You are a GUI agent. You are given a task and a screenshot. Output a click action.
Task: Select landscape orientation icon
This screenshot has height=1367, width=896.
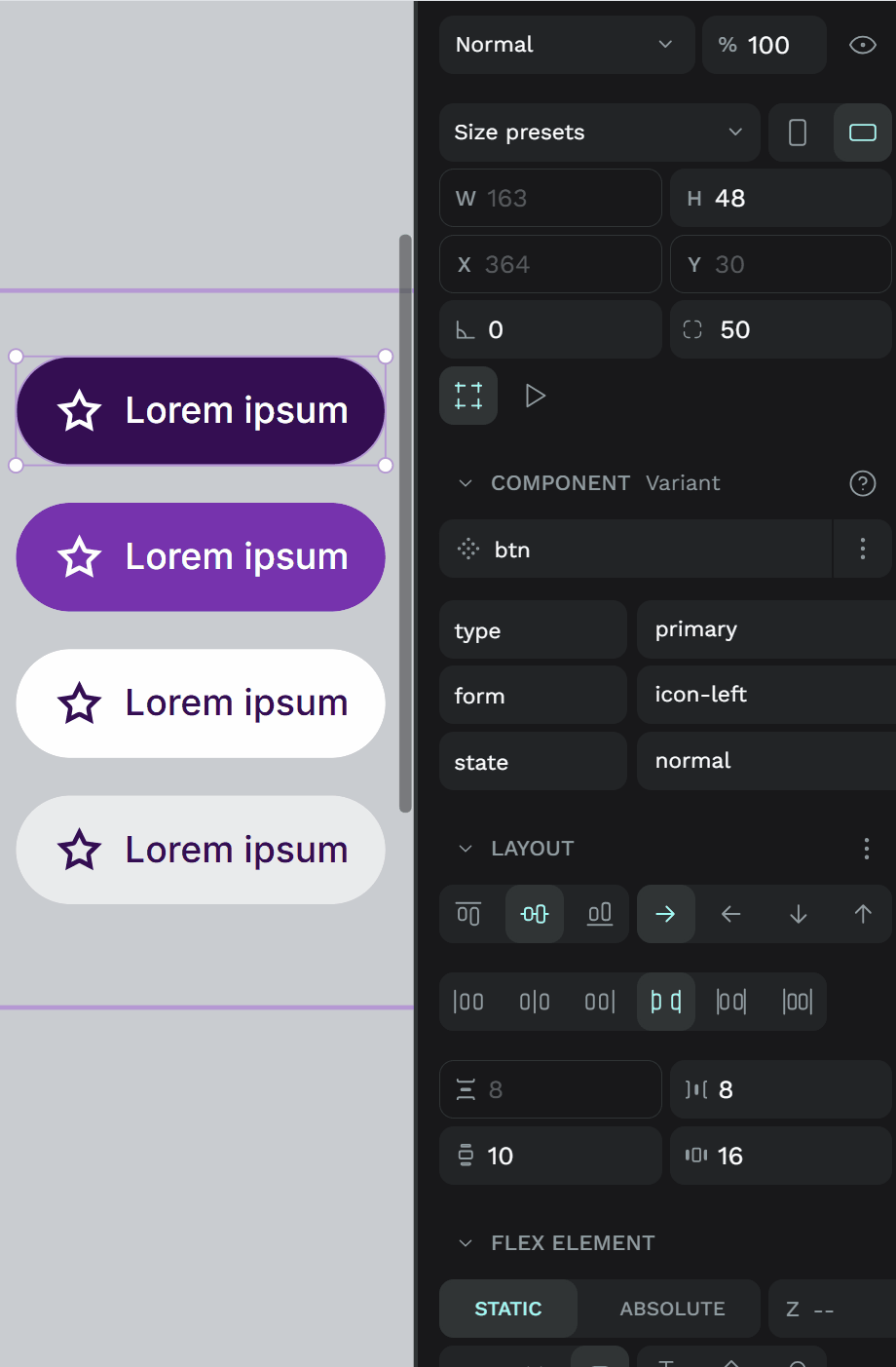click(862, 133)
